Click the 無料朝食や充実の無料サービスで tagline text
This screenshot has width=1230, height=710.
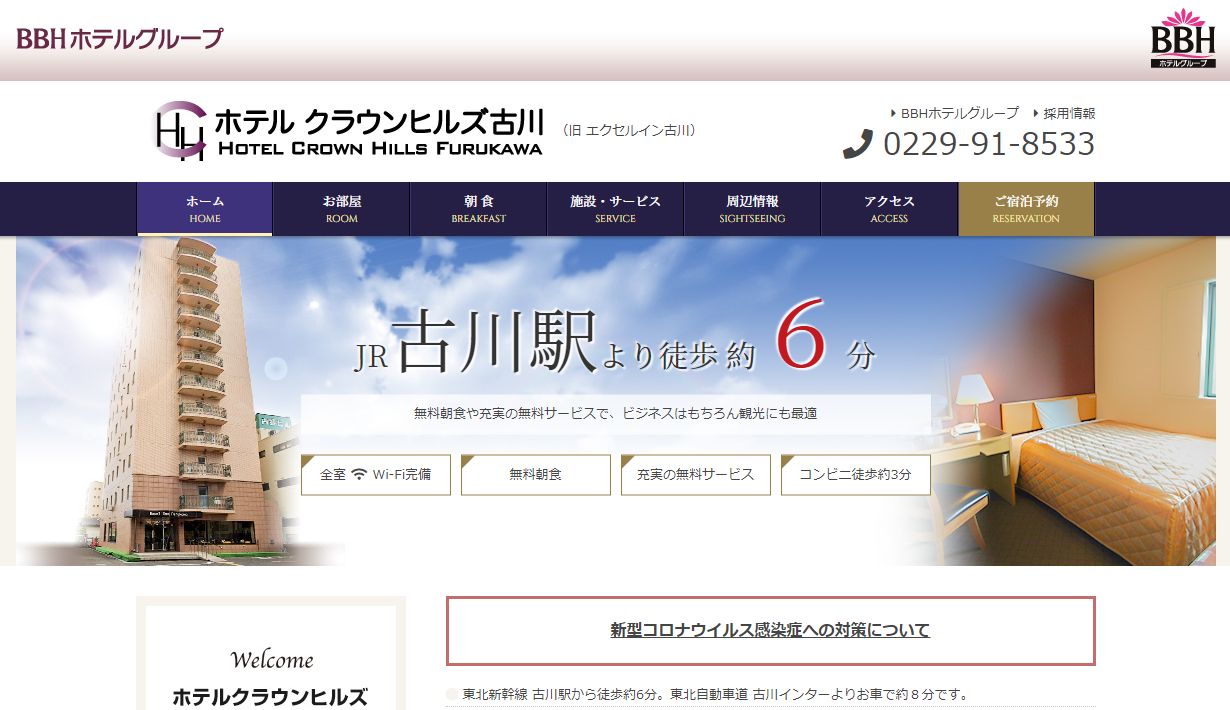click(615, 413)
